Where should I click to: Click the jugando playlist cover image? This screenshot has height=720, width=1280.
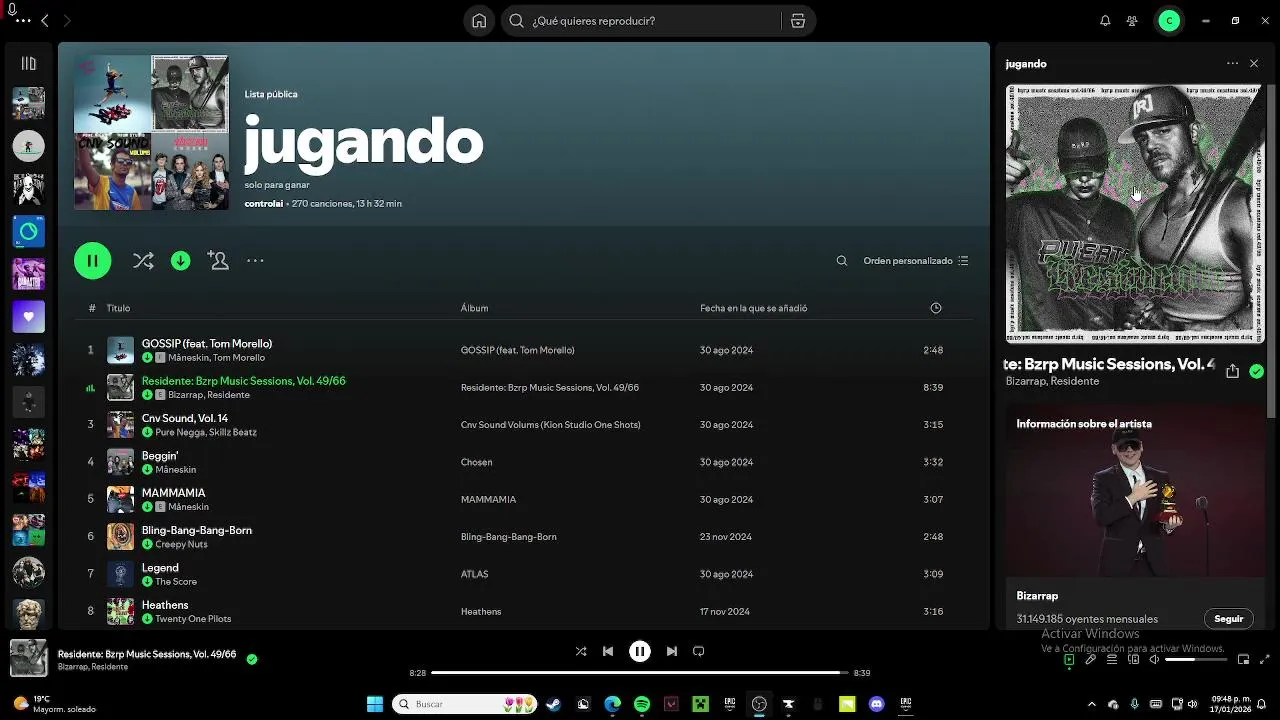pyautogui.click(x=151, y=132)
